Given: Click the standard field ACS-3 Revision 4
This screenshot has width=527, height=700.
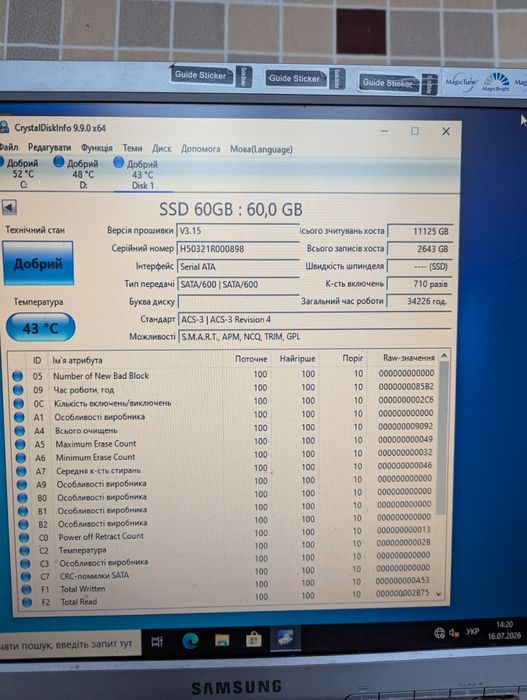Looking at the screenshot, I should pos(314,320).
